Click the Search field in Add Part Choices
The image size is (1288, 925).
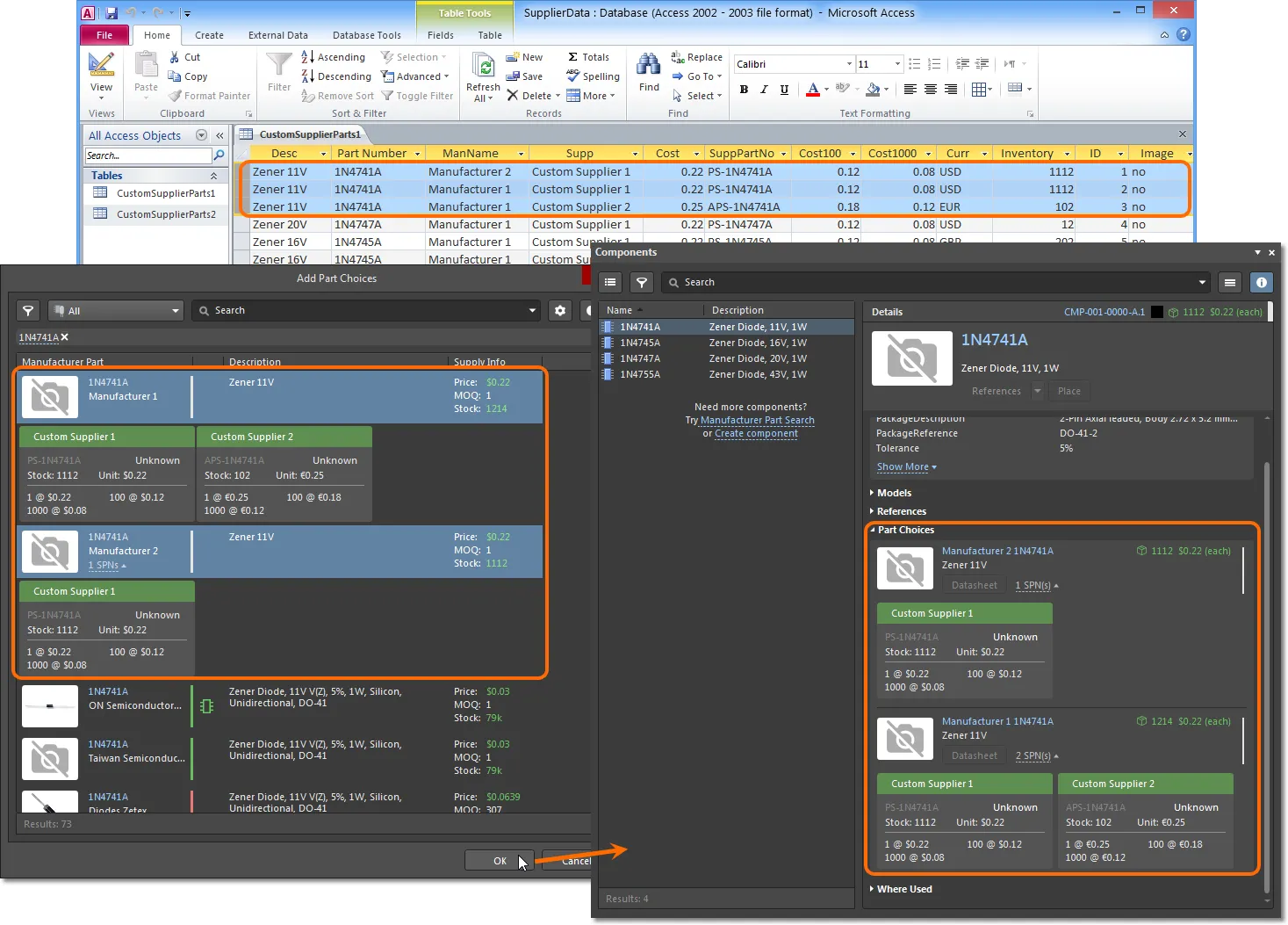point(365,310)
